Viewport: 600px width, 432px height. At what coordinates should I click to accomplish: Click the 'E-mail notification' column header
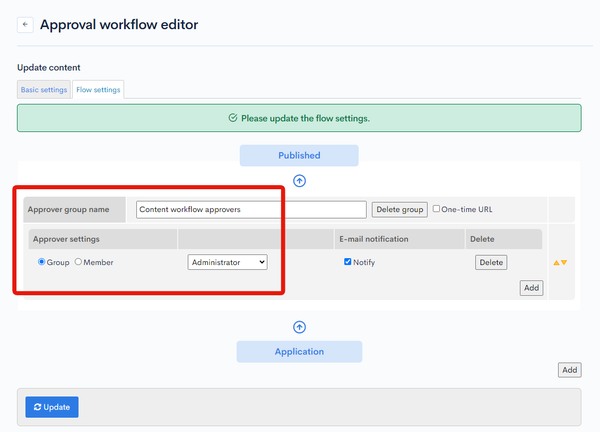pyautogui.click(x=399, y=239)
